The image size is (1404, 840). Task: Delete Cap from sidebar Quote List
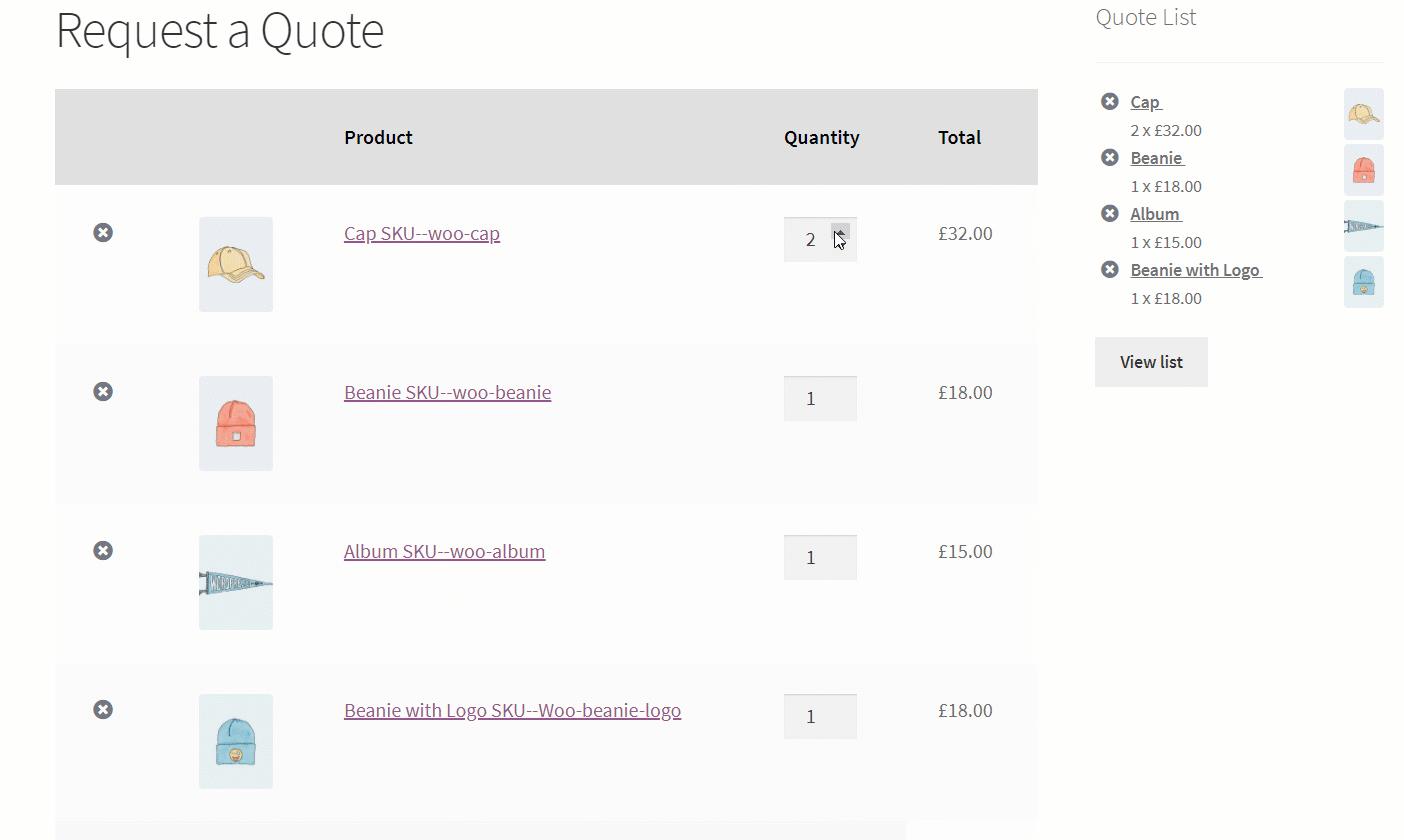(1110, 101)
